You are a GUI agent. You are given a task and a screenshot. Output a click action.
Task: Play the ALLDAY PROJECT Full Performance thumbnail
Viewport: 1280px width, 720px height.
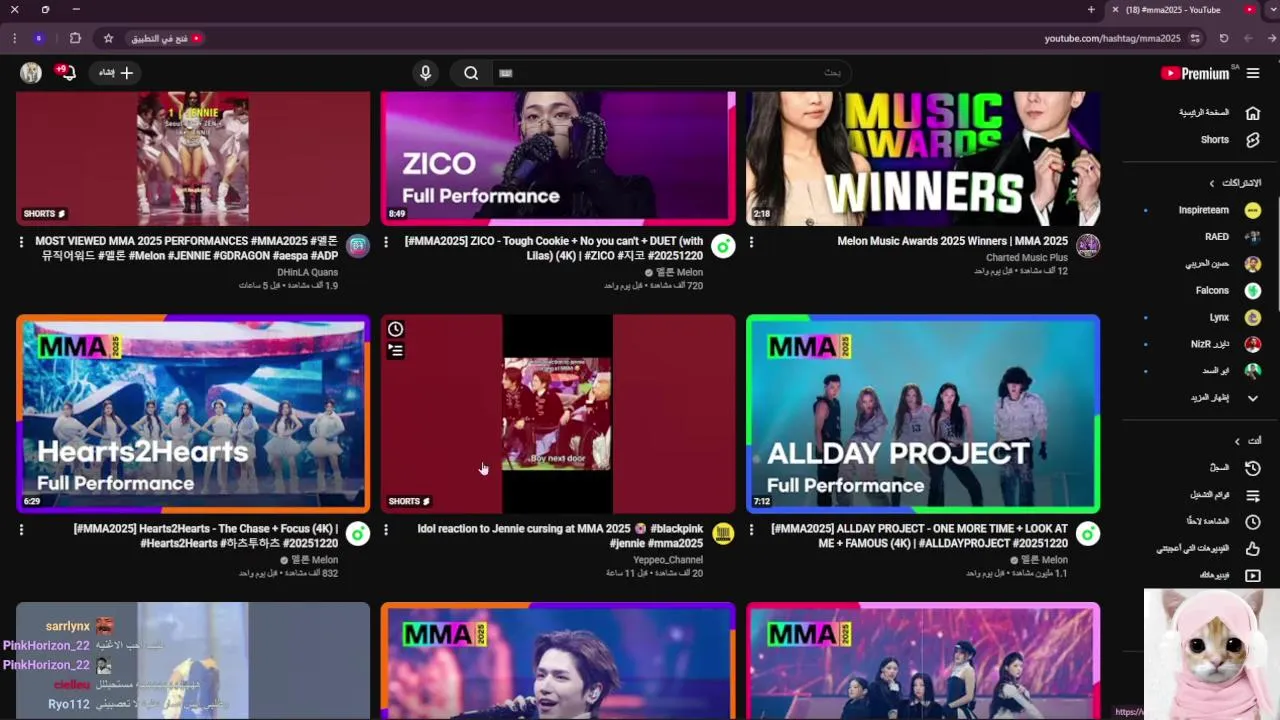point(923,414)
